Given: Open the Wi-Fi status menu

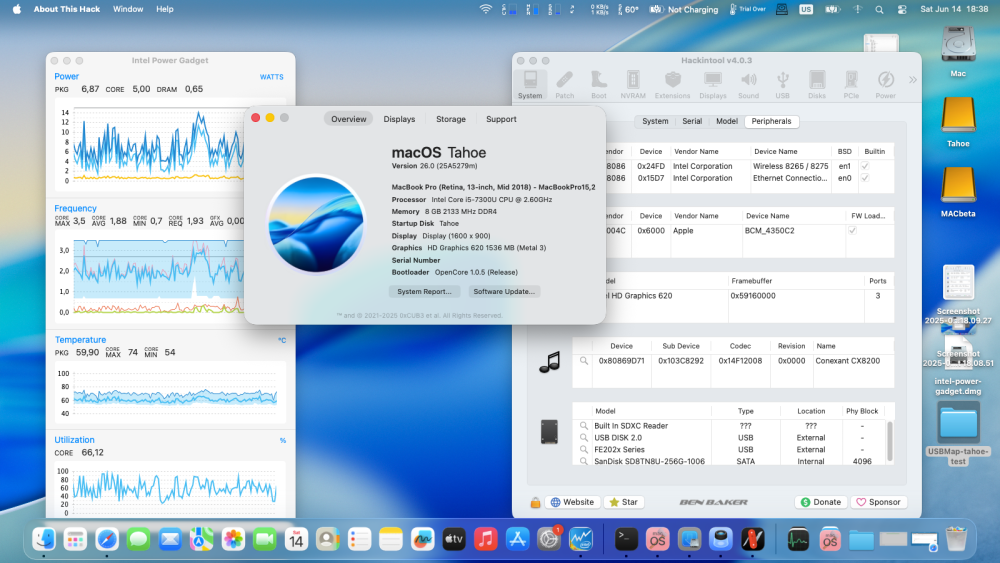Looking at the screenshot, I should [486, 9].
